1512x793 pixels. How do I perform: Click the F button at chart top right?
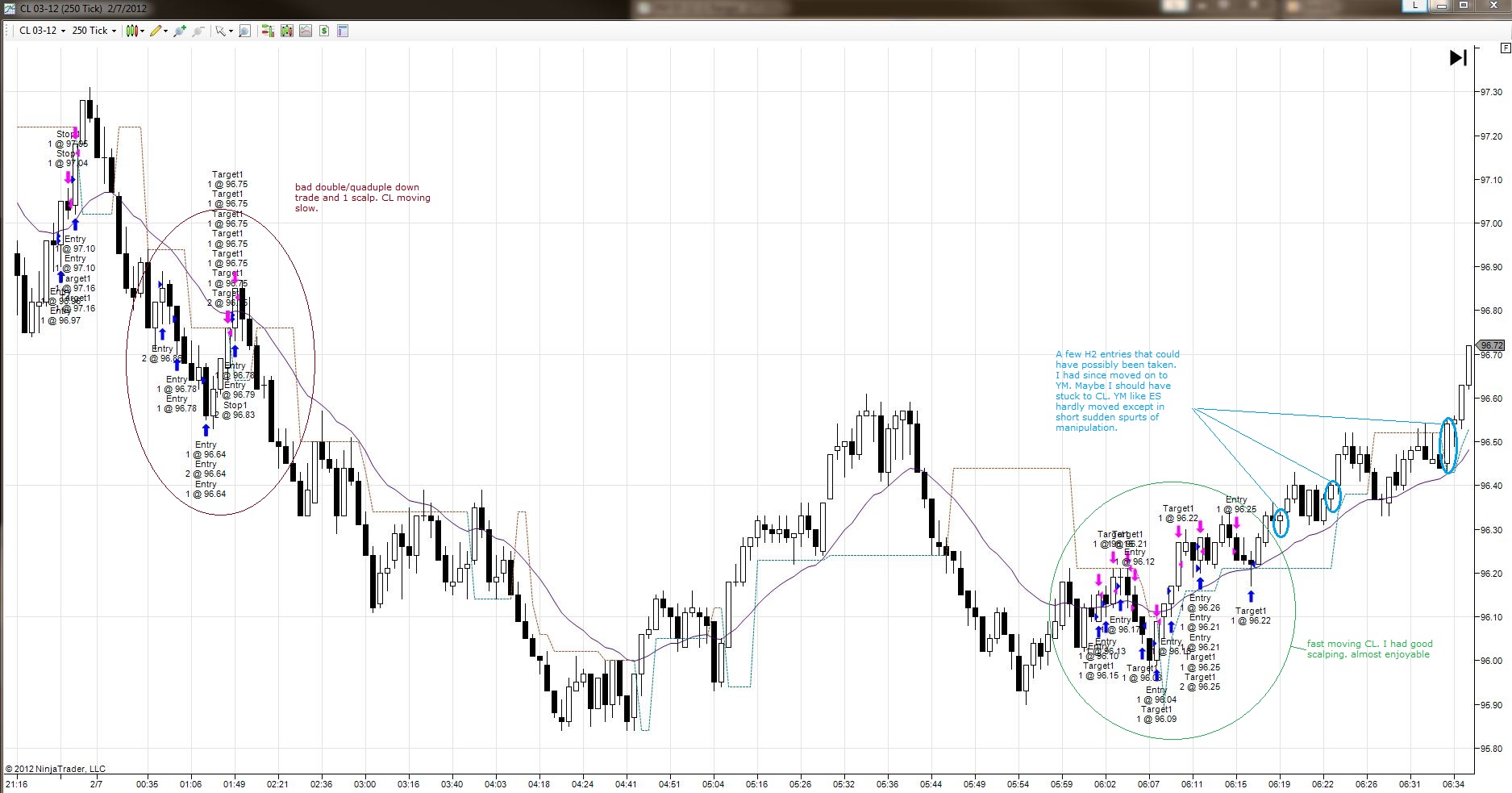1505,48
